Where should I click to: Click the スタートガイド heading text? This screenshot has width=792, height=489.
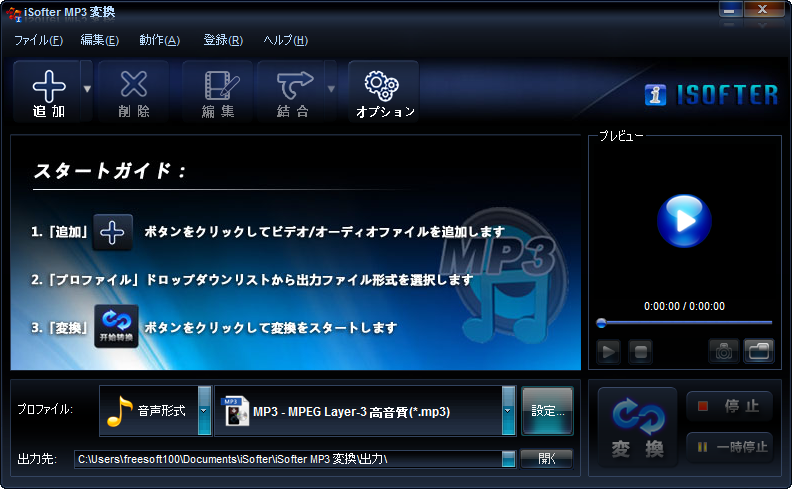110,171
